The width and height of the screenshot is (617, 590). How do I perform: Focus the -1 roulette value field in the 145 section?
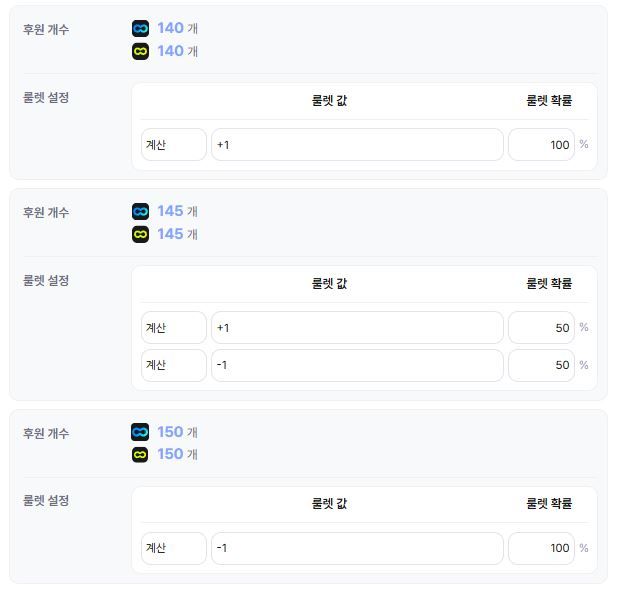(x=356, y=365)
